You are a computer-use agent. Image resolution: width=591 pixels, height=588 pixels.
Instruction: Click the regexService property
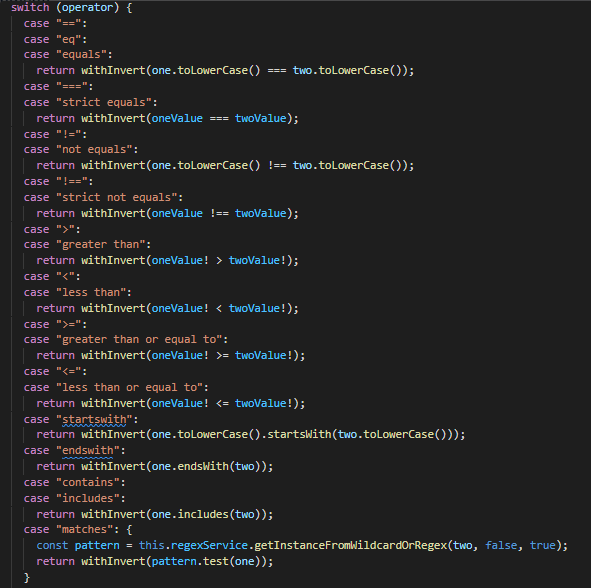(x=210, y=545)
